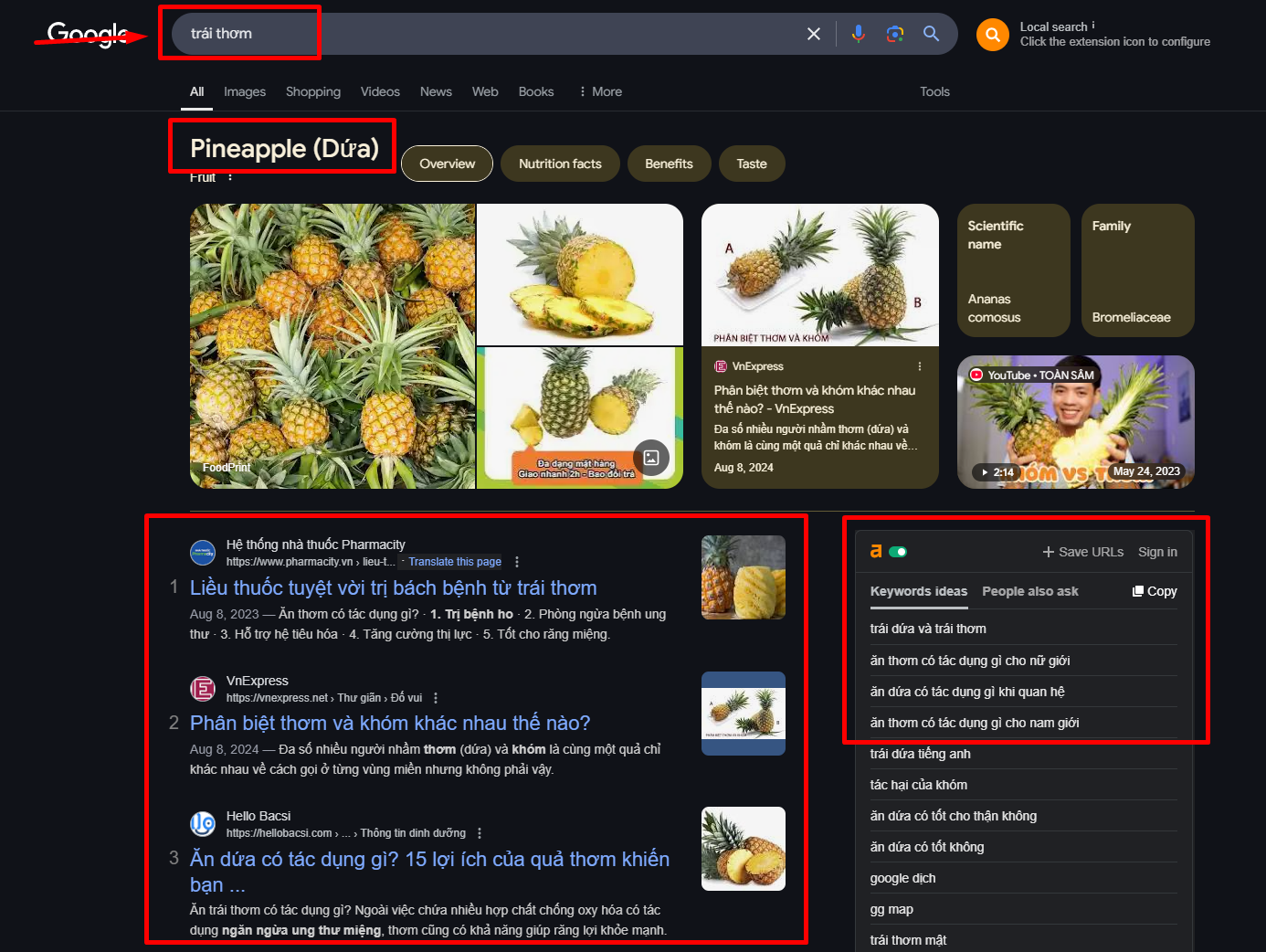Click the image gallery icon on pineapple photos
Screen dimensions: 1266x952
click(x=651, y=458)
